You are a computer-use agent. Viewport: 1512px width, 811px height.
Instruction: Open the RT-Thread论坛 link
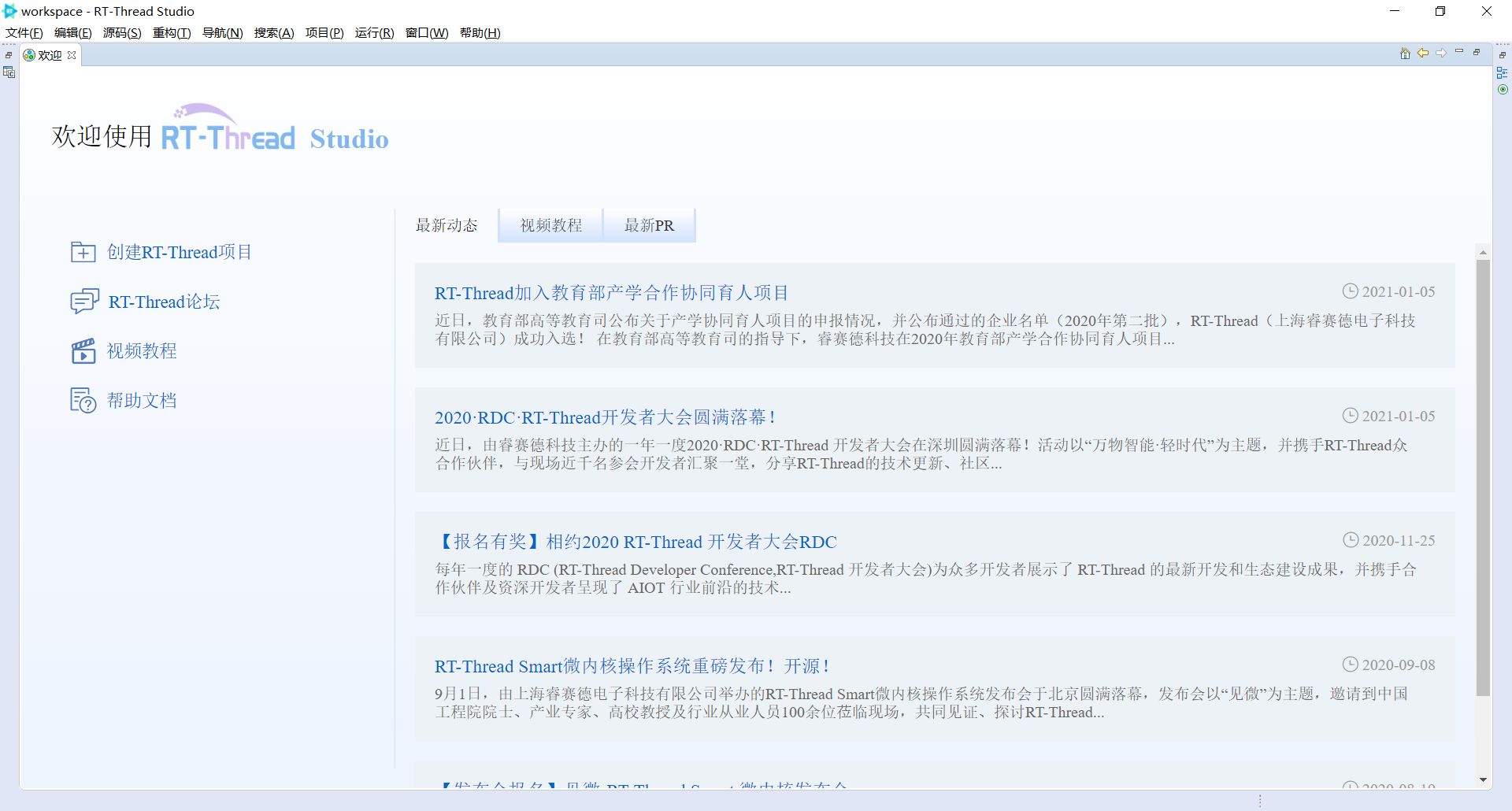click(x=164, y=301)
